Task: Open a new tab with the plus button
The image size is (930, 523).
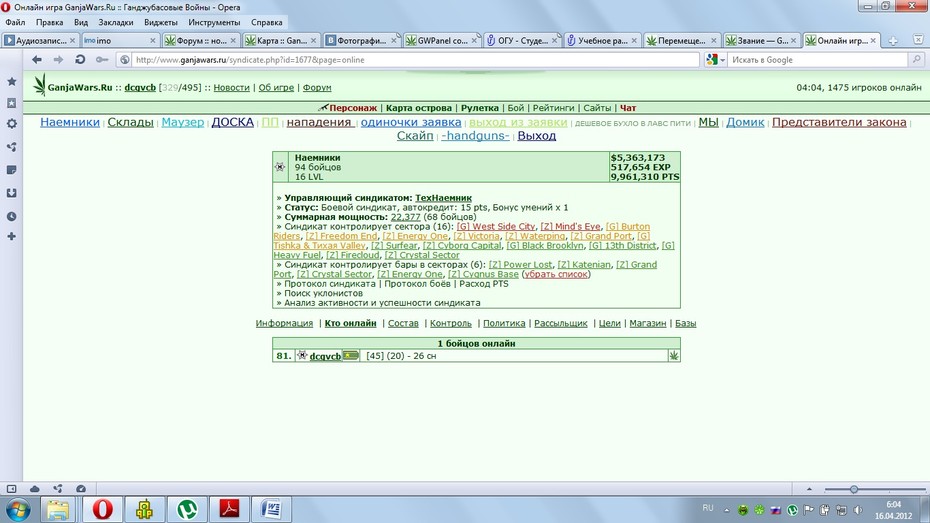Action: point(893,41)
